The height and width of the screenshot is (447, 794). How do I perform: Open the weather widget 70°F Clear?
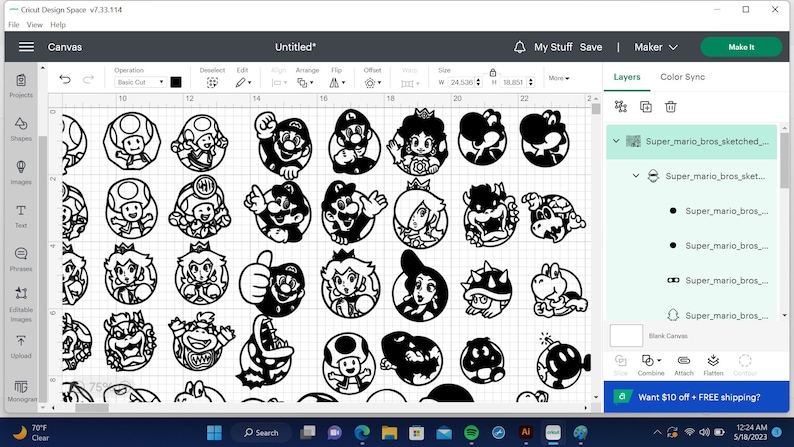coord(31,432)
